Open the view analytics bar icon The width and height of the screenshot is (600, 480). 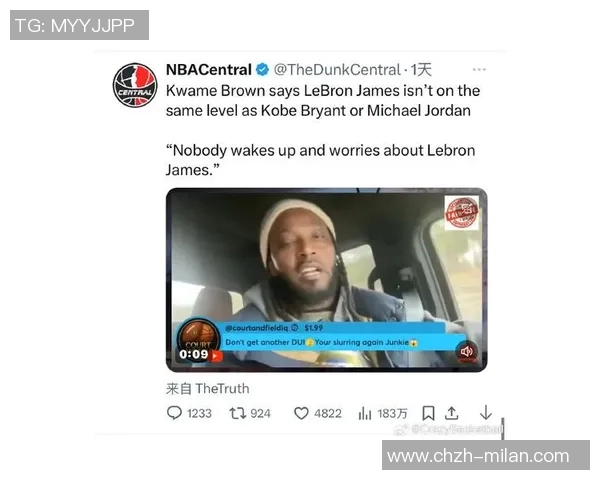coord(365,413)
